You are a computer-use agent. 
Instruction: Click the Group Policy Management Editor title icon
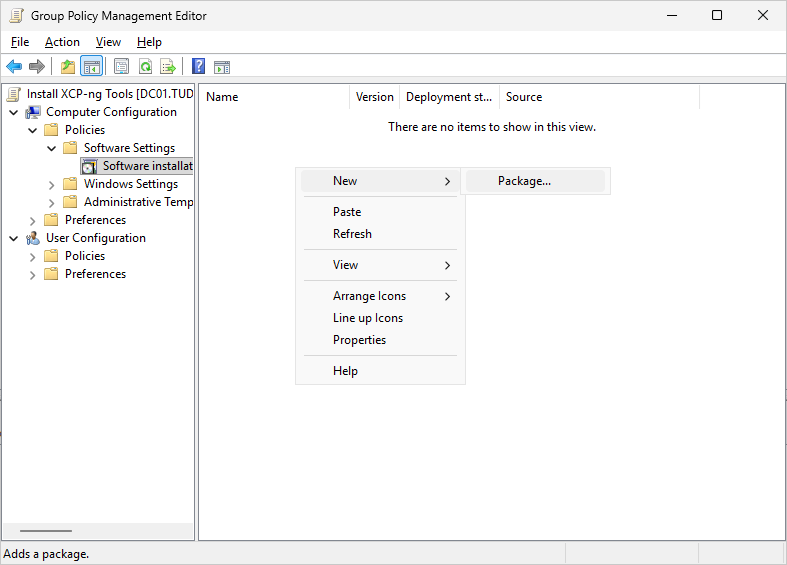point(17,16)
